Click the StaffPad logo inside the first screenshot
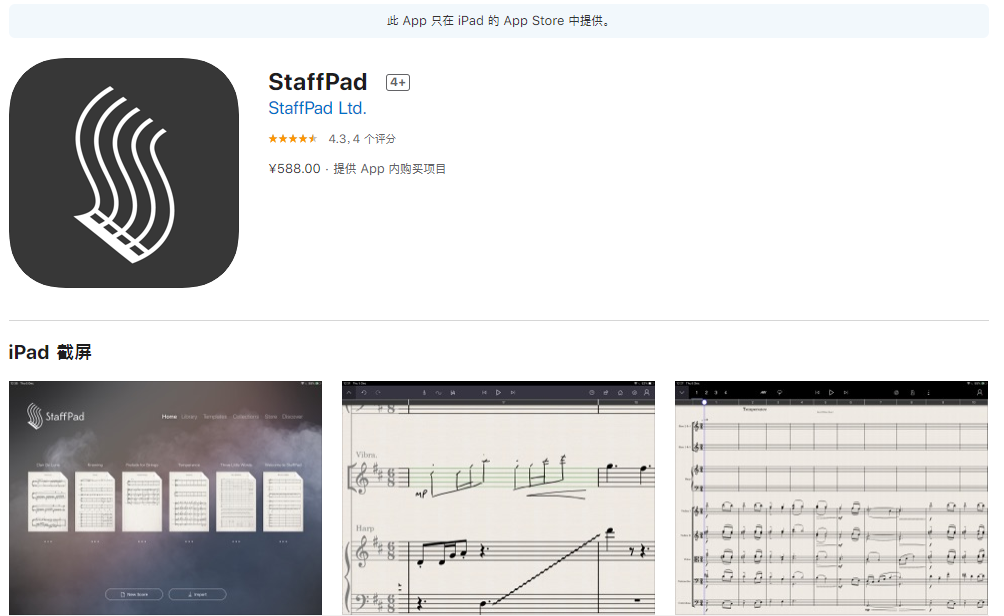The height and width of the screenshot is (616, 1004). (55, 416)
